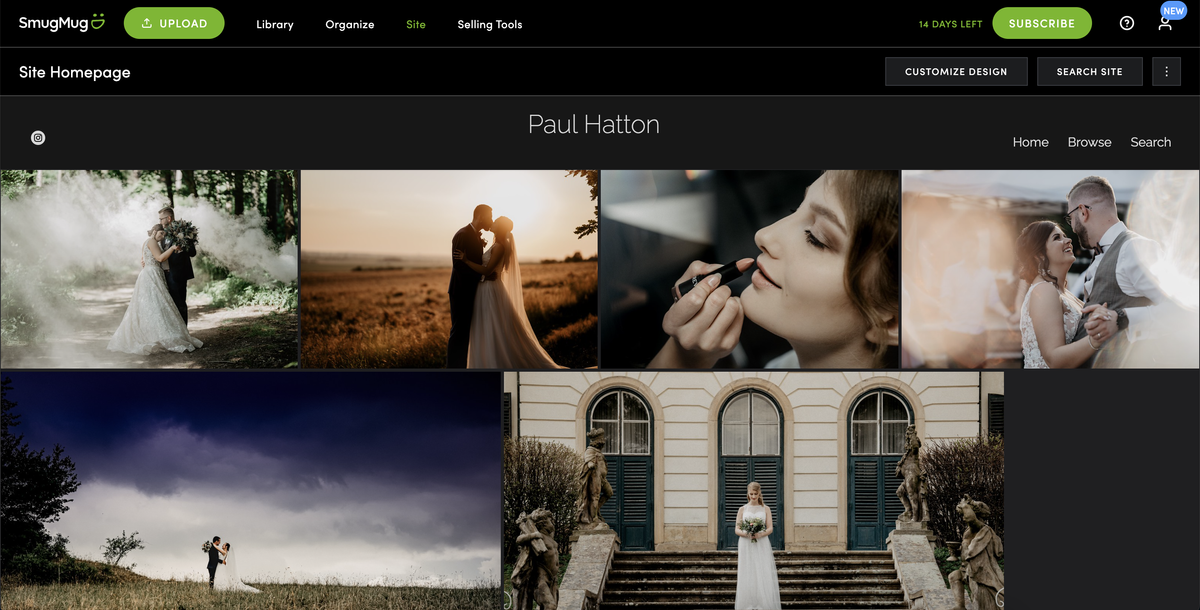Select the Browse navigation item
Image resolution: width=1200 pixels, height=610 pixels.
click(1089, 142)
